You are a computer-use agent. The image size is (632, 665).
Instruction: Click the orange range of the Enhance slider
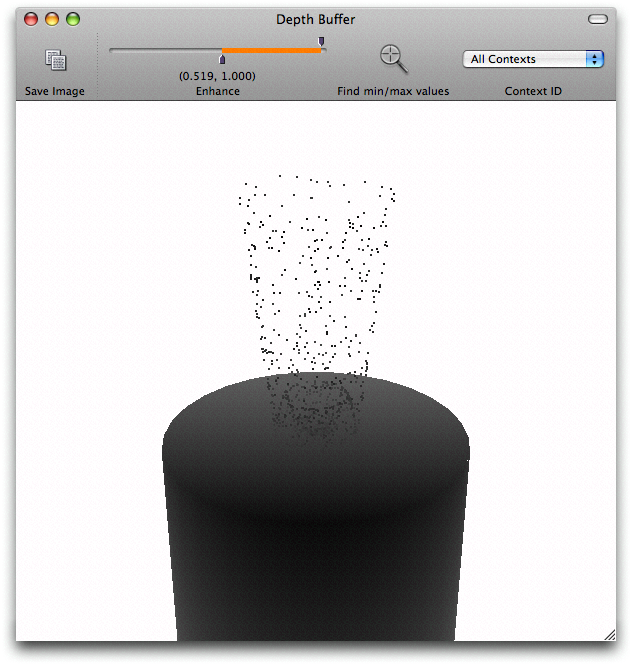tap(270, 50)
